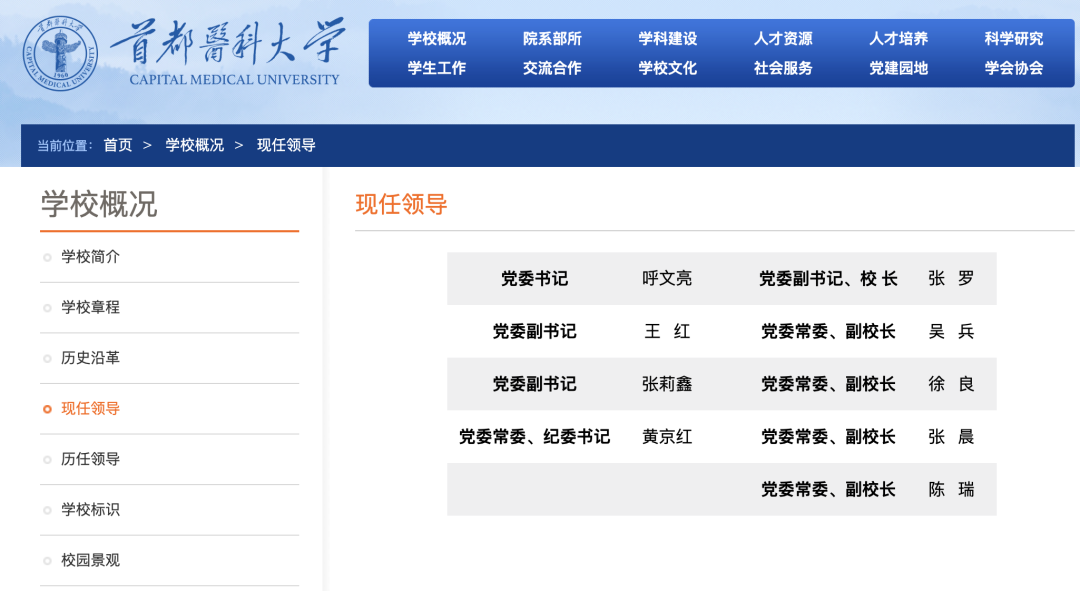Click the 当前位置 breadcrumb label
Screen dimensions: 1080x591
[x=64, y=145]
